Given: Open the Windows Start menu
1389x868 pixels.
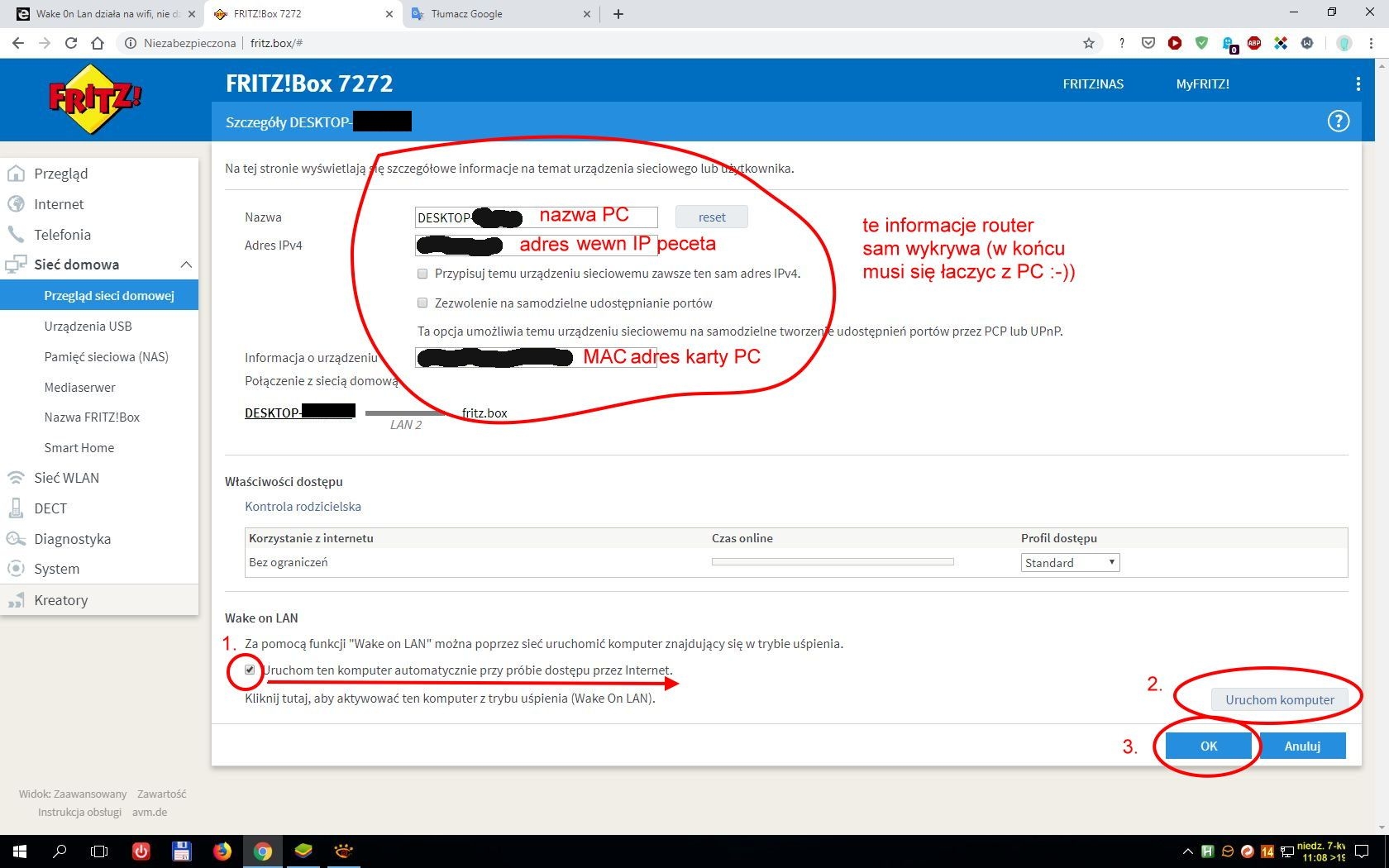Looking at the screenshot, I should [x=20, y=851].
